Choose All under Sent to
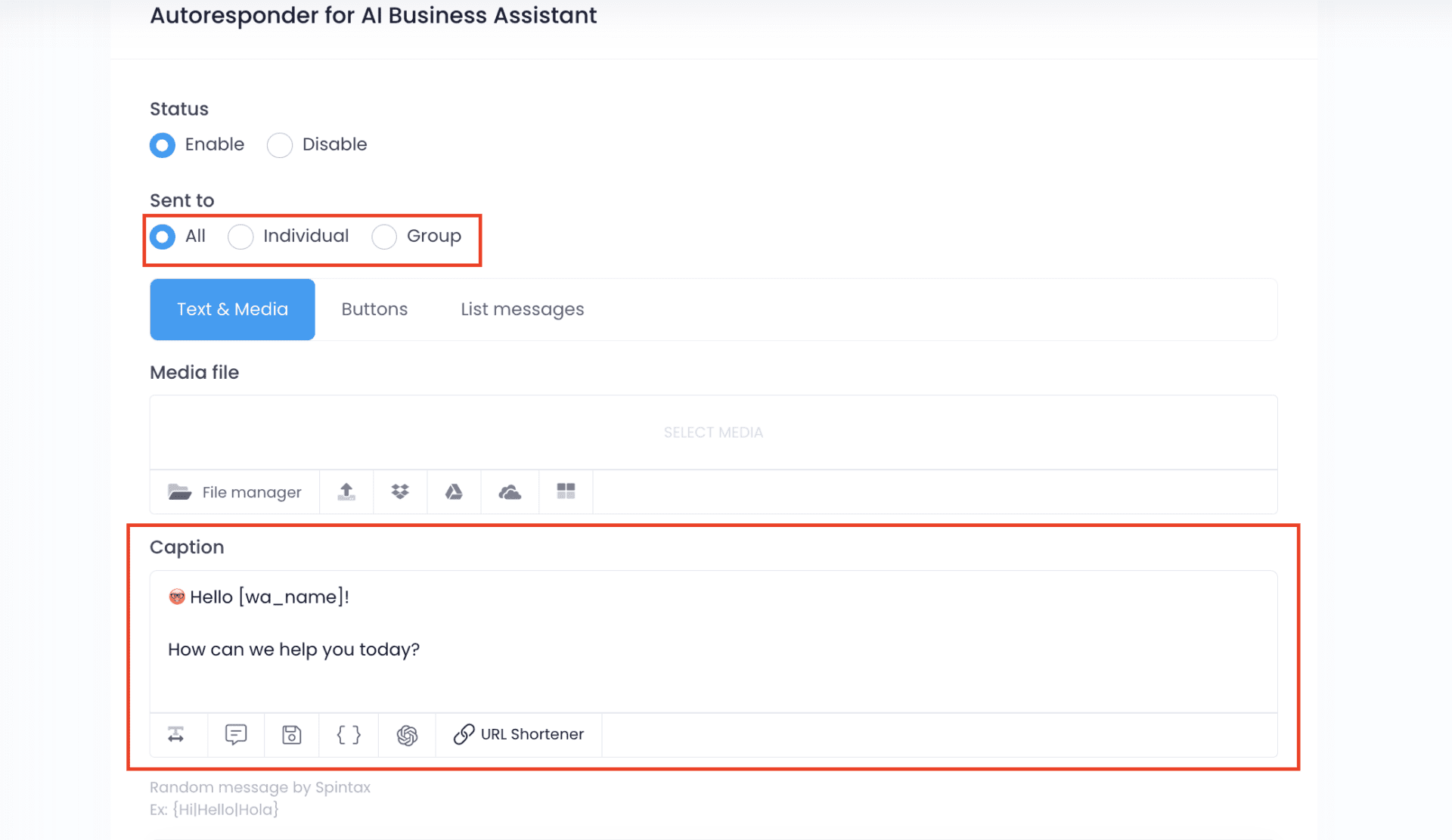 point(163,237)
